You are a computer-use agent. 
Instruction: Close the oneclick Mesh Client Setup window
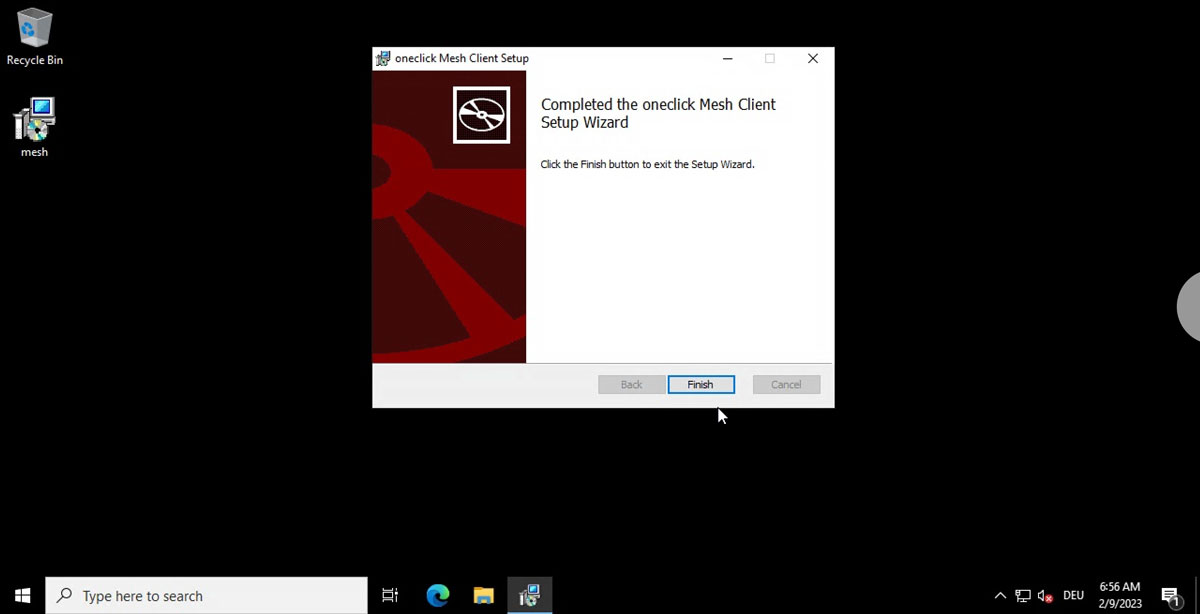pyautogui.click(x=813, y=59)
